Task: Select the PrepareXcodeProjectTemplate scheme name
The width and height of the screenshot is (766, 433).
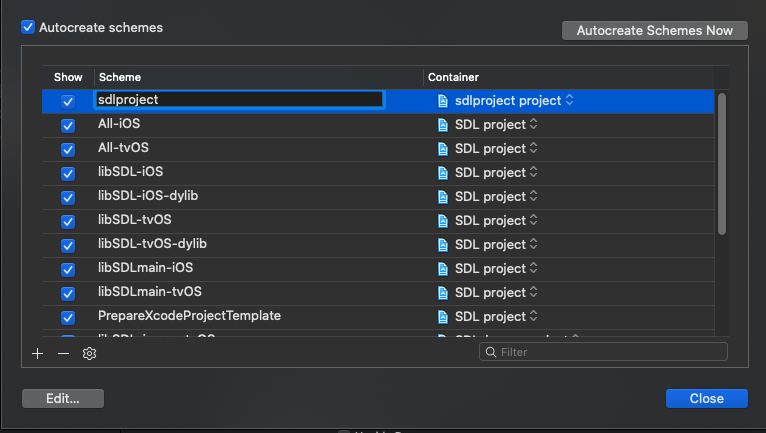Action: point(189,316)
